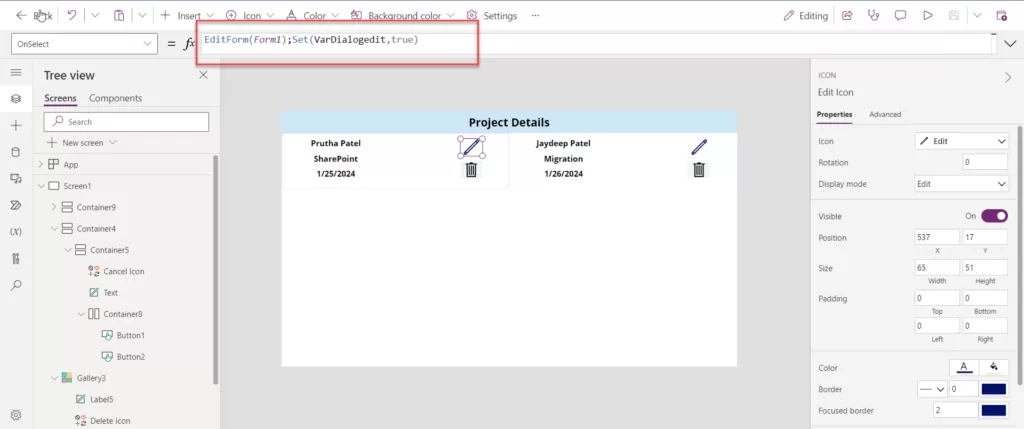Open the OnSelect property dropdown
The image size is (1024, 429).
(x=83, y=44)
